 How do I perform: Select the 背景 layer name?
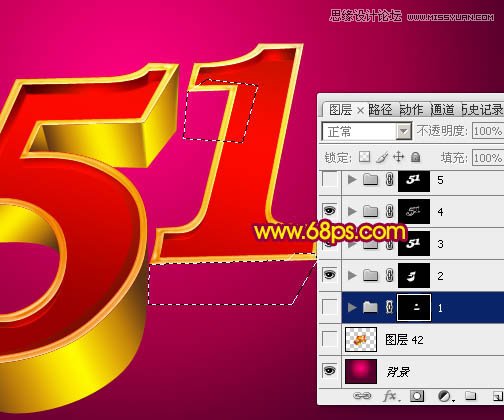click(x=398, y=371)
